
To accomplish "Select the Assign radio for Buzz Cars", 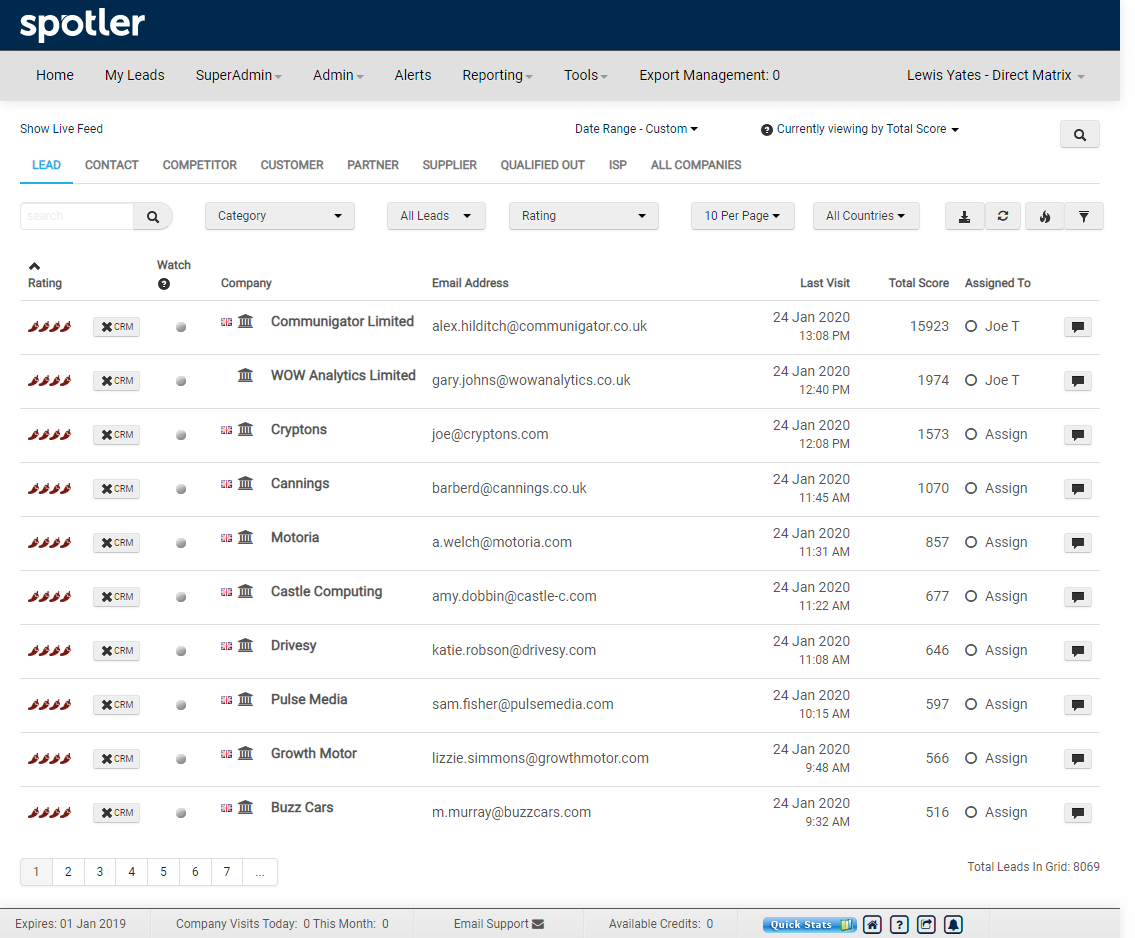I will [971, 812].
